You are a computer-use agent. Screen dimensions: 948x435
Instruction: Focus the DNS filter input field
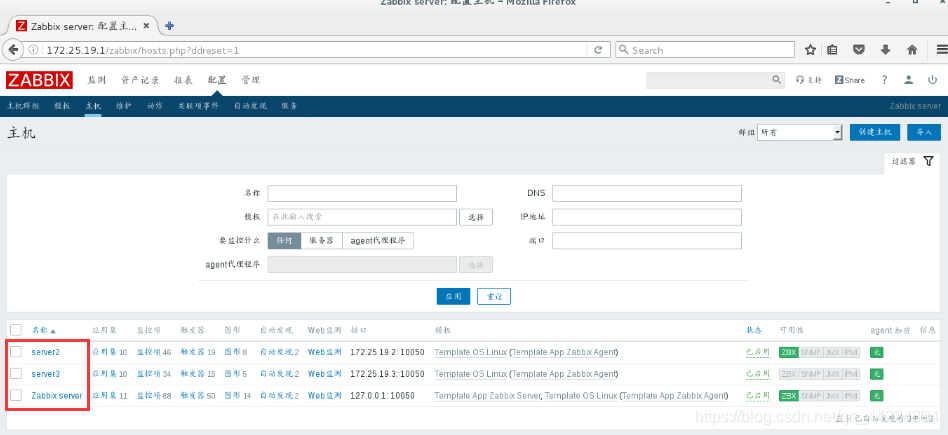[x=647, y=194]
